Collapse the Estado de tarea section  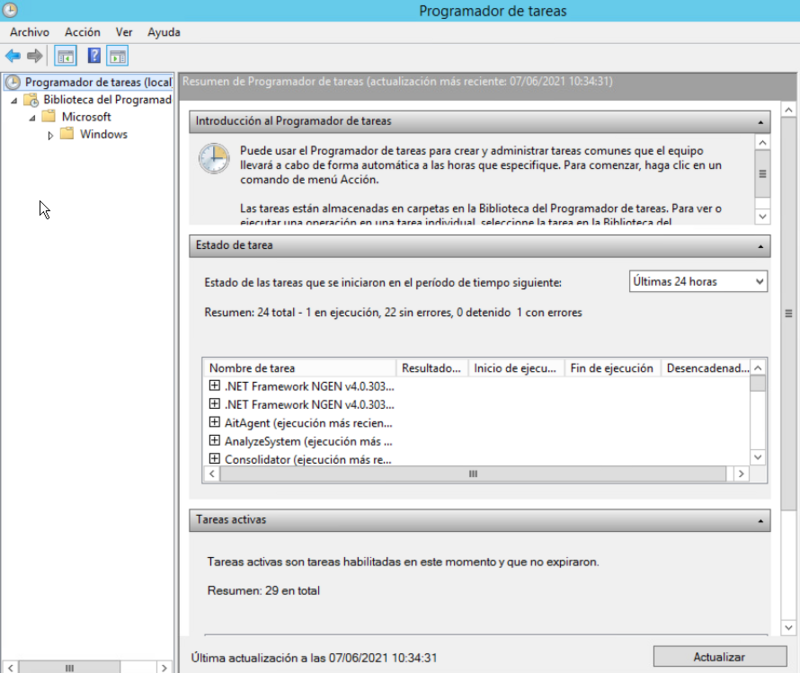click(761, 245)
